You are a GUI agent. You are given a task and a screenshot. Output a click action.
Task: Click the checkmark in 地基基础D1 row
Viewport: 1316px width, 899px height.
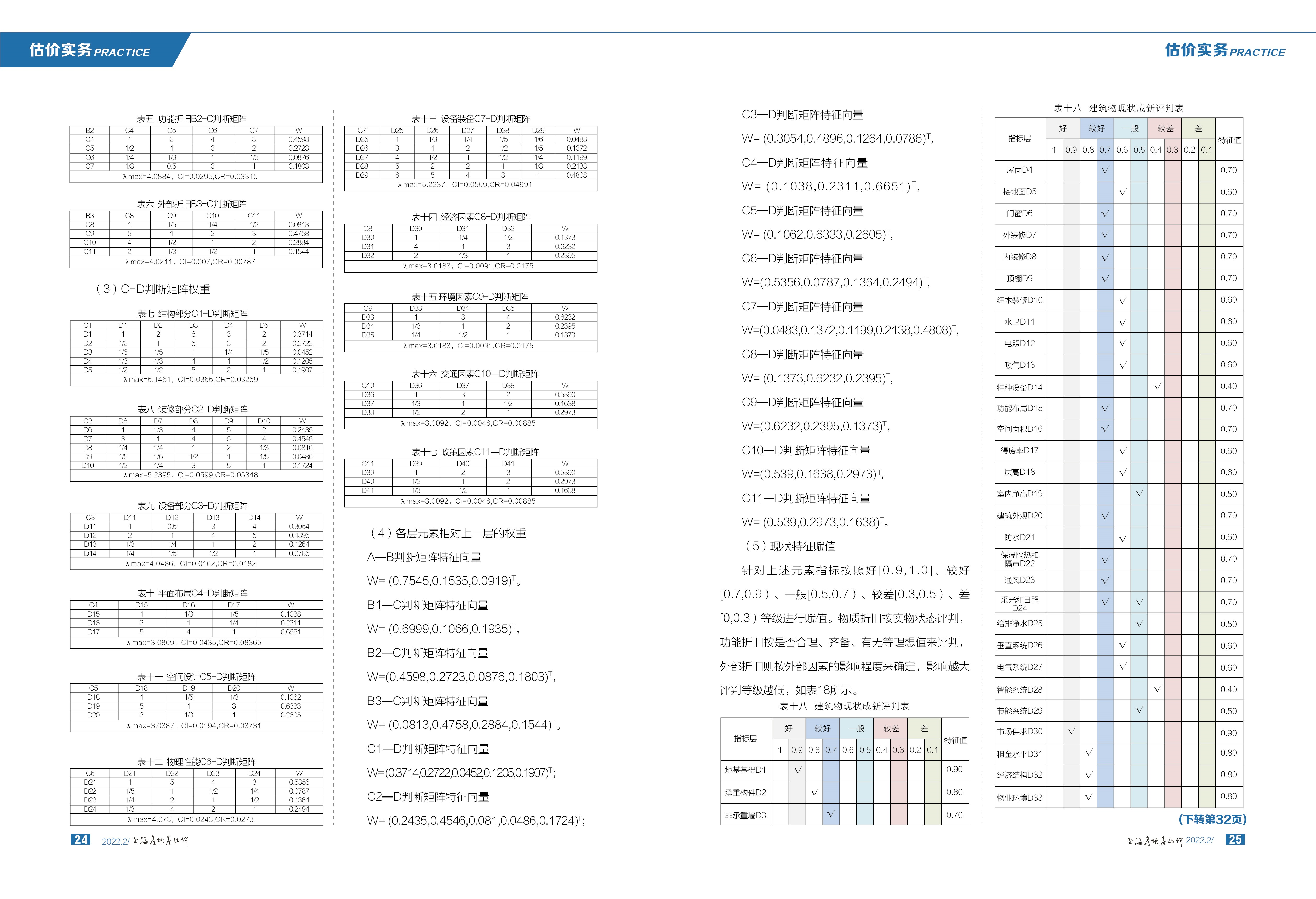click(x=797, y=770)
